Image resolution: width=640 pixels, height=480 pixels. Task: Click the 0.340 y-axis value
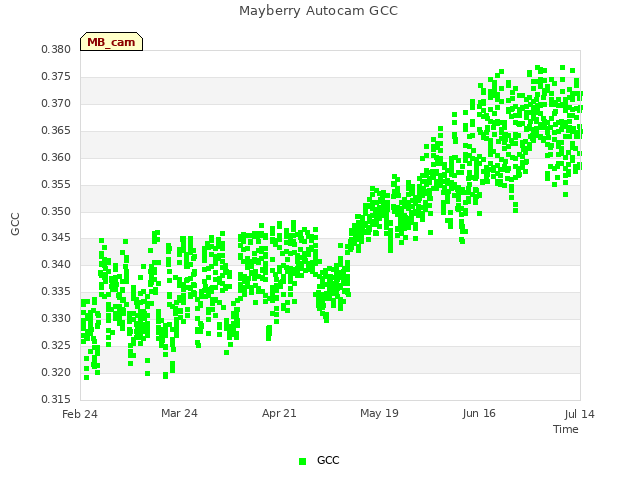pos(56,264)
